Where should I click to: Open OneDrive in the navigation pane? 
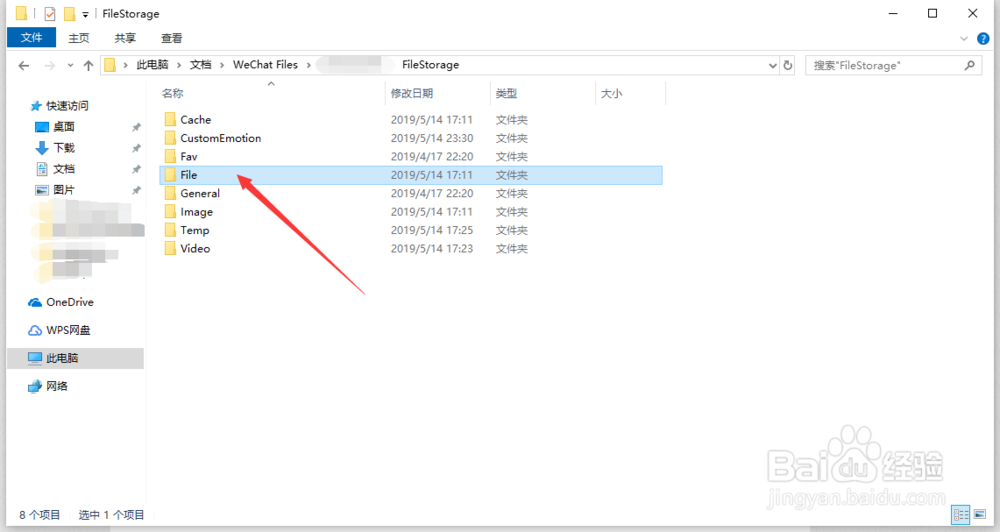pos(61,302)
